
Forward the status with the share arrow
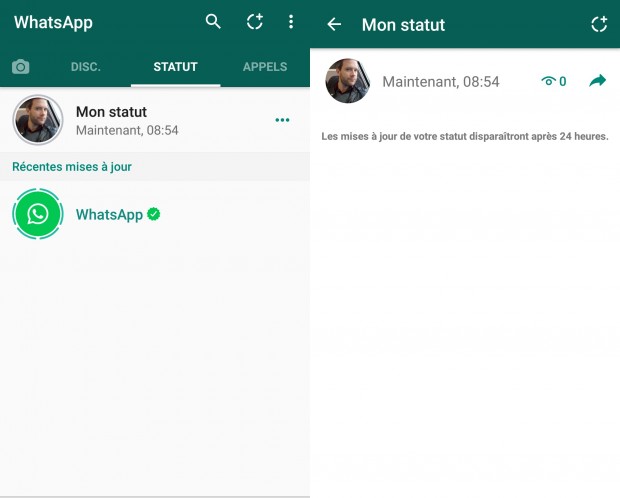598,81
